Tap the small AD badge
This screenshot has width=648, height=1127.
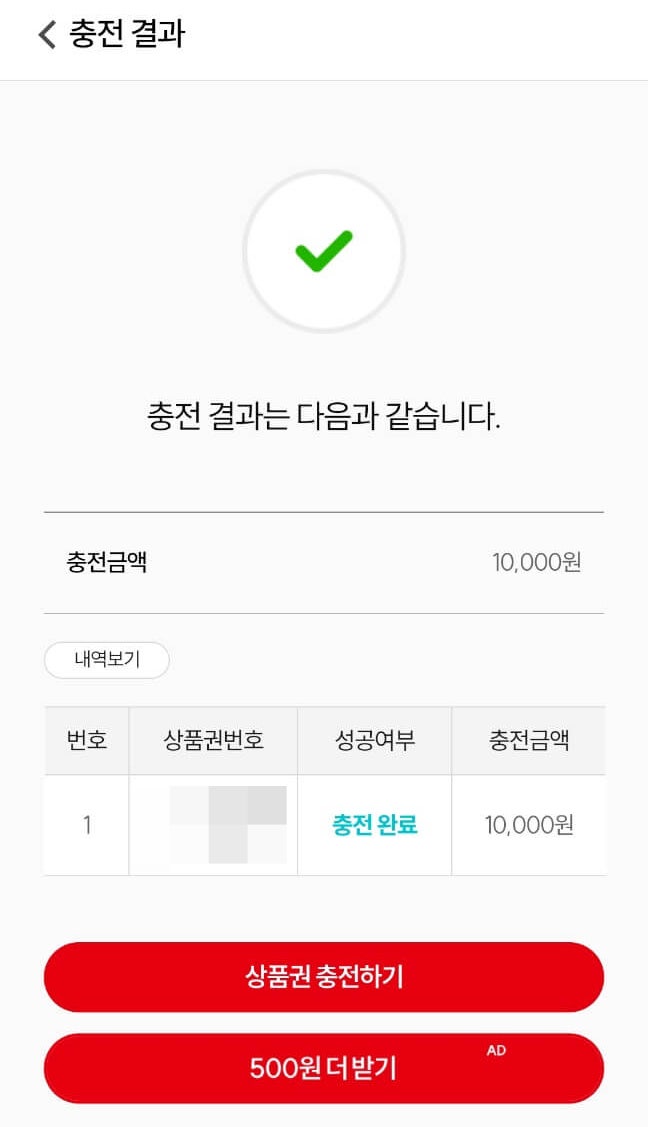[496, 1050]
